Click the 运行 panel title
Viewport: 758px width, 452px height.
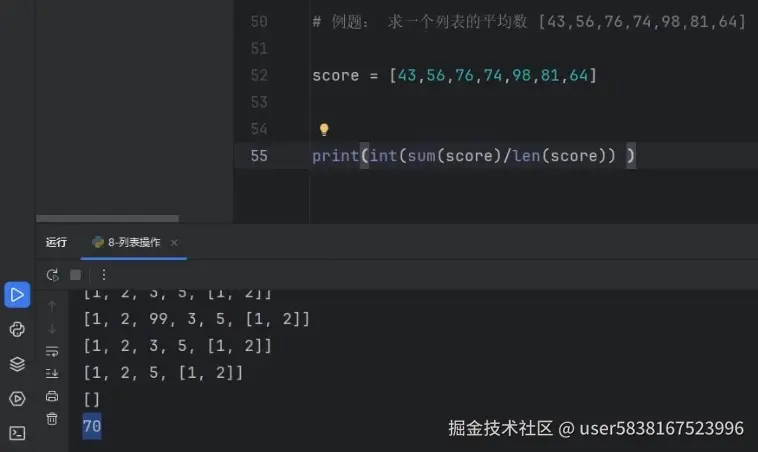coord(56,242)
